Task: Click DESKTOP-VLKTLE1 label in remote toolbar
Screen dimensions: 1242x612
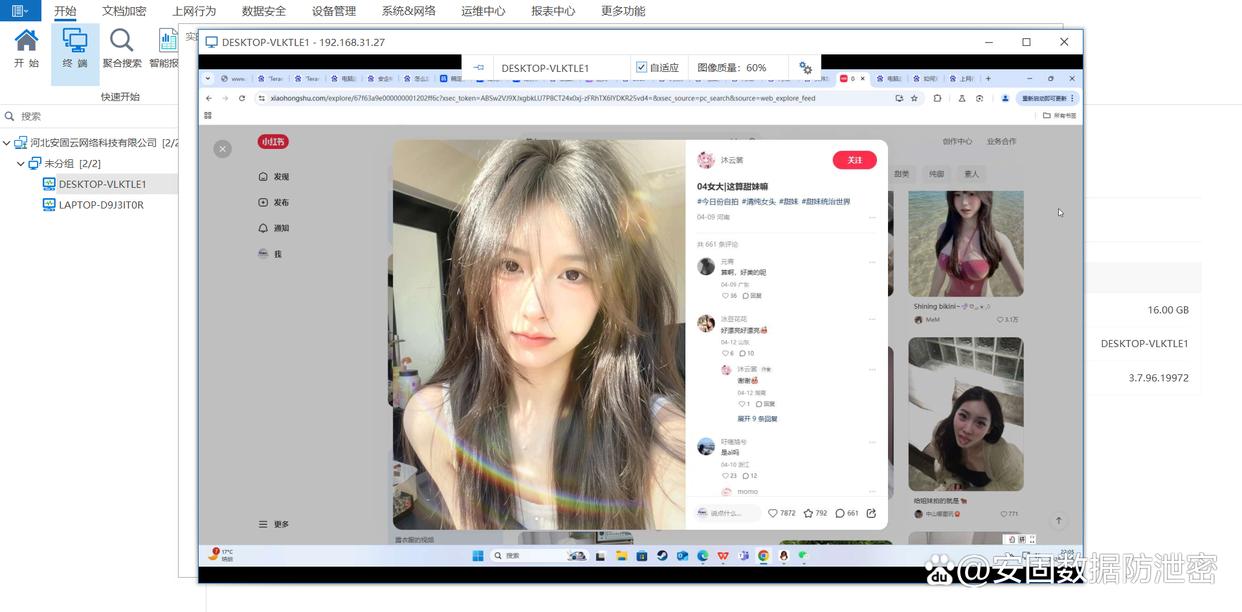Action: (x=545, y=68)
